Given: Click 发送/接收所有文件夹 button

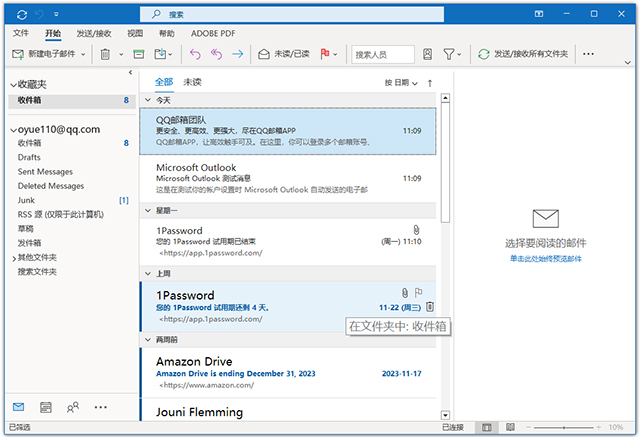Looking at the screenshot, I should tap(523, 54).
